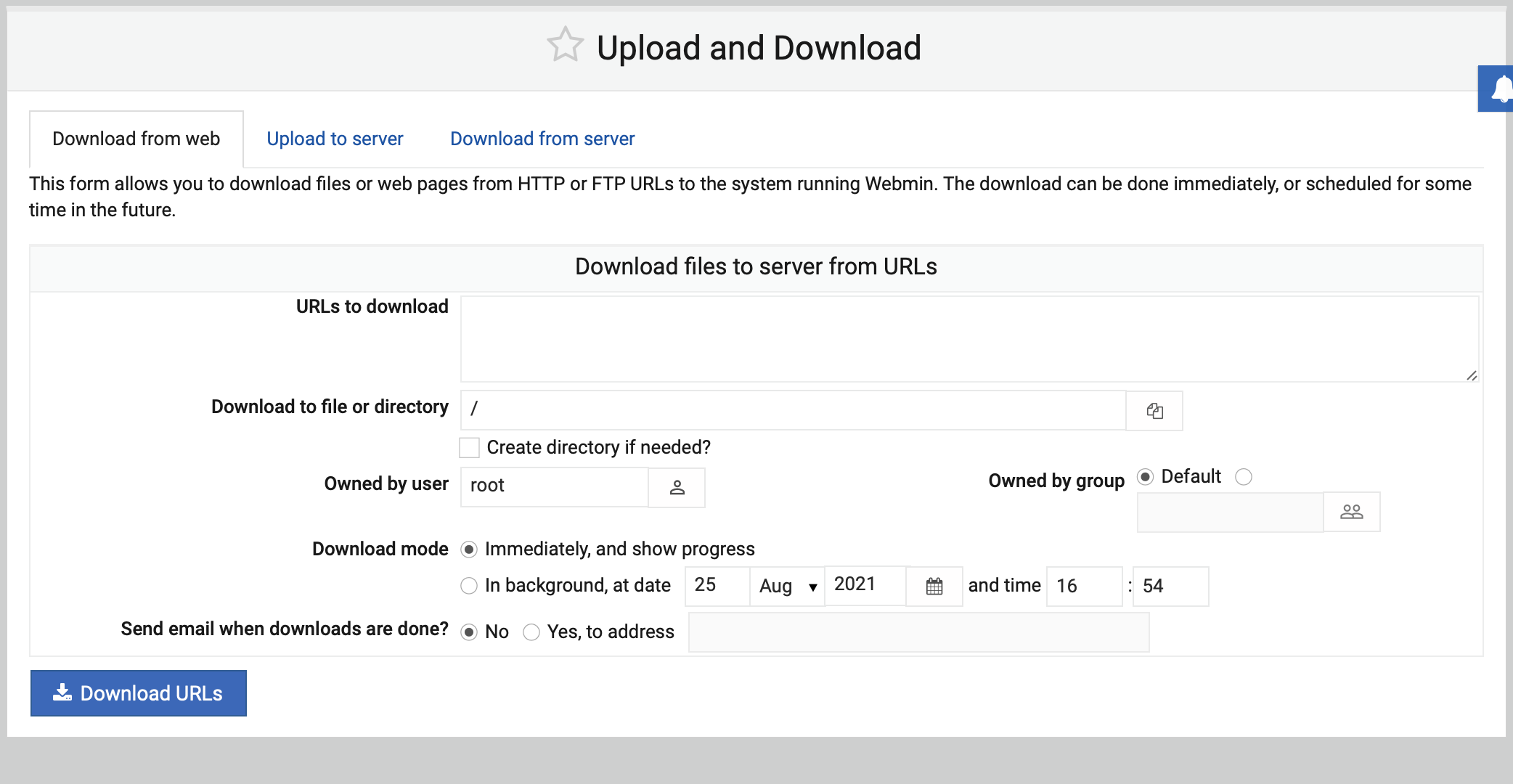Open the user selector icon beside root

click(x=677, y=487)
